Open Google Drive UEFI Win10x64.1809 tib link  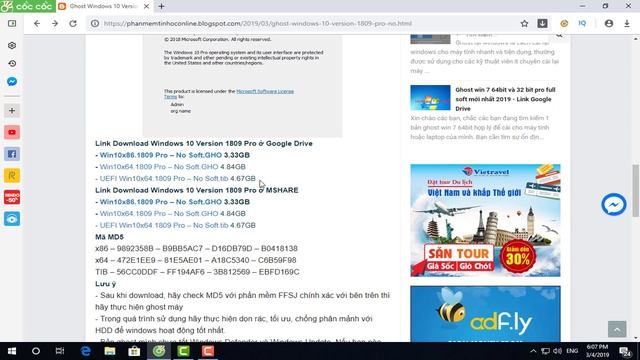pos(164,178)
